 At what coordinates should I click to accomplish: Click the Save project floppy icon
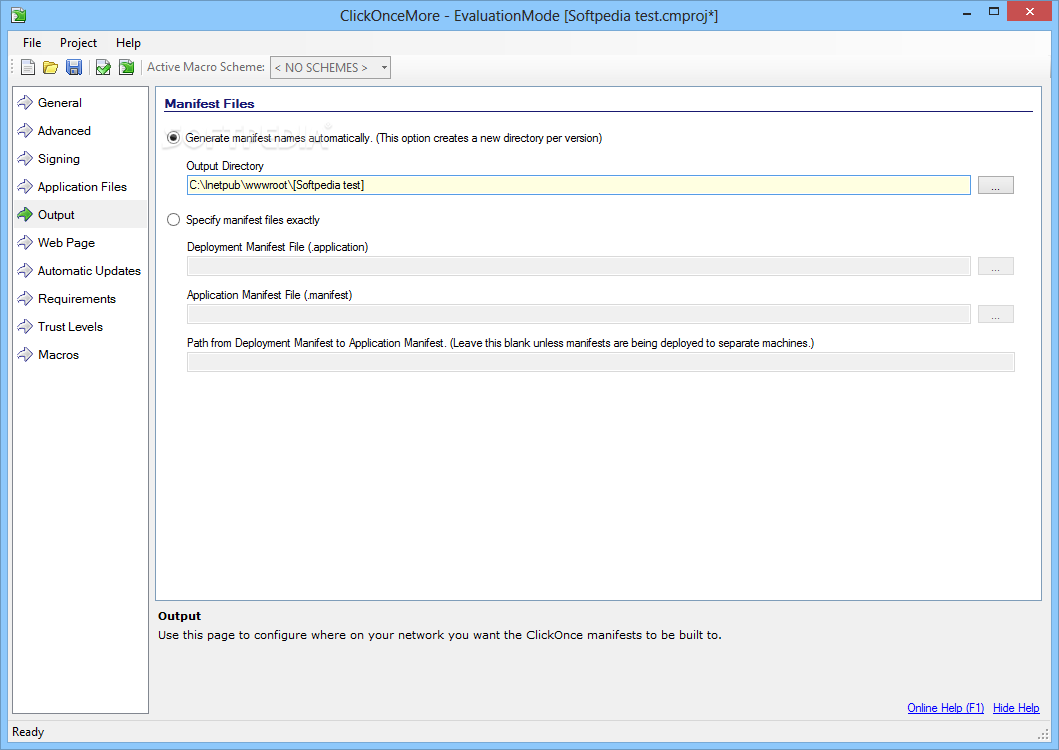(x=74, y=67)
